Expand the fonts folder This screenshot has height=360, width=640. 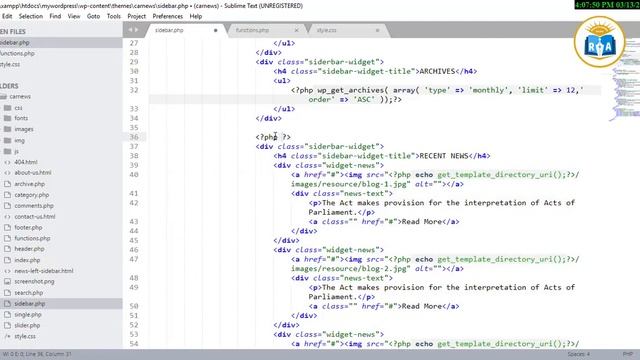tap(7, 118)
